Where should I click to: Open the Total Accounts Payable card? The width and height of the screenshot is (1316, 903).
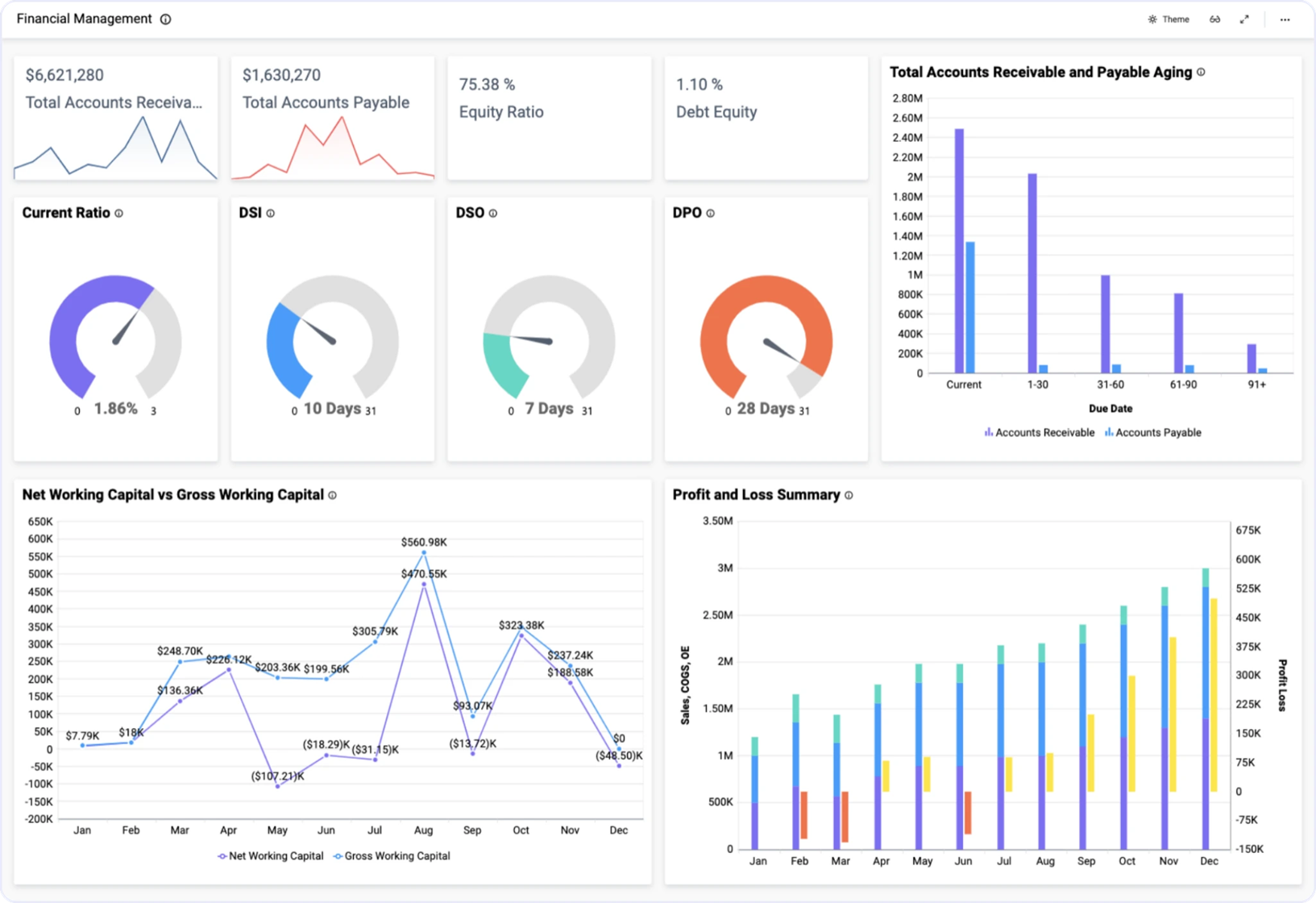pos(333,118)
